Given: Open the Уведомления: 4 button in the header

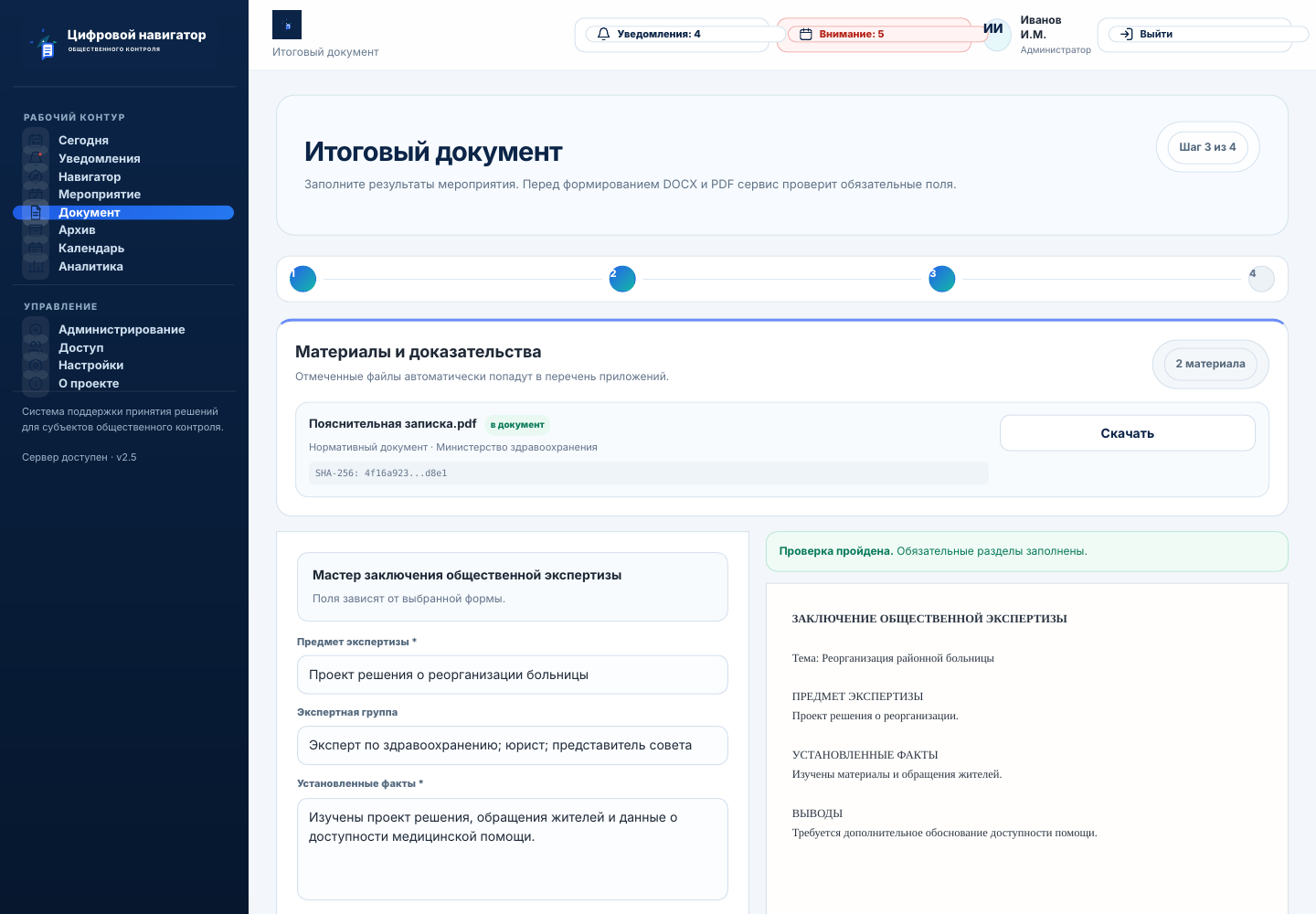Looking at the screenshot, I should point(672,35).
